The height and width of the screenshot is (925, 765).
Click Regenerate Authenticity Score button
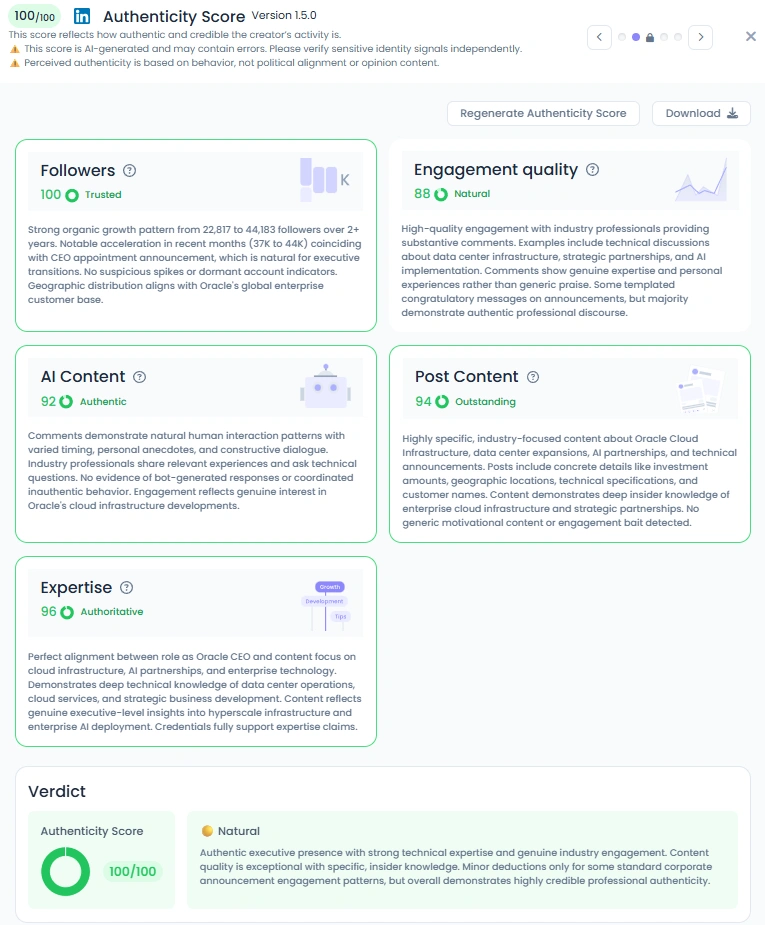point(543,113)
